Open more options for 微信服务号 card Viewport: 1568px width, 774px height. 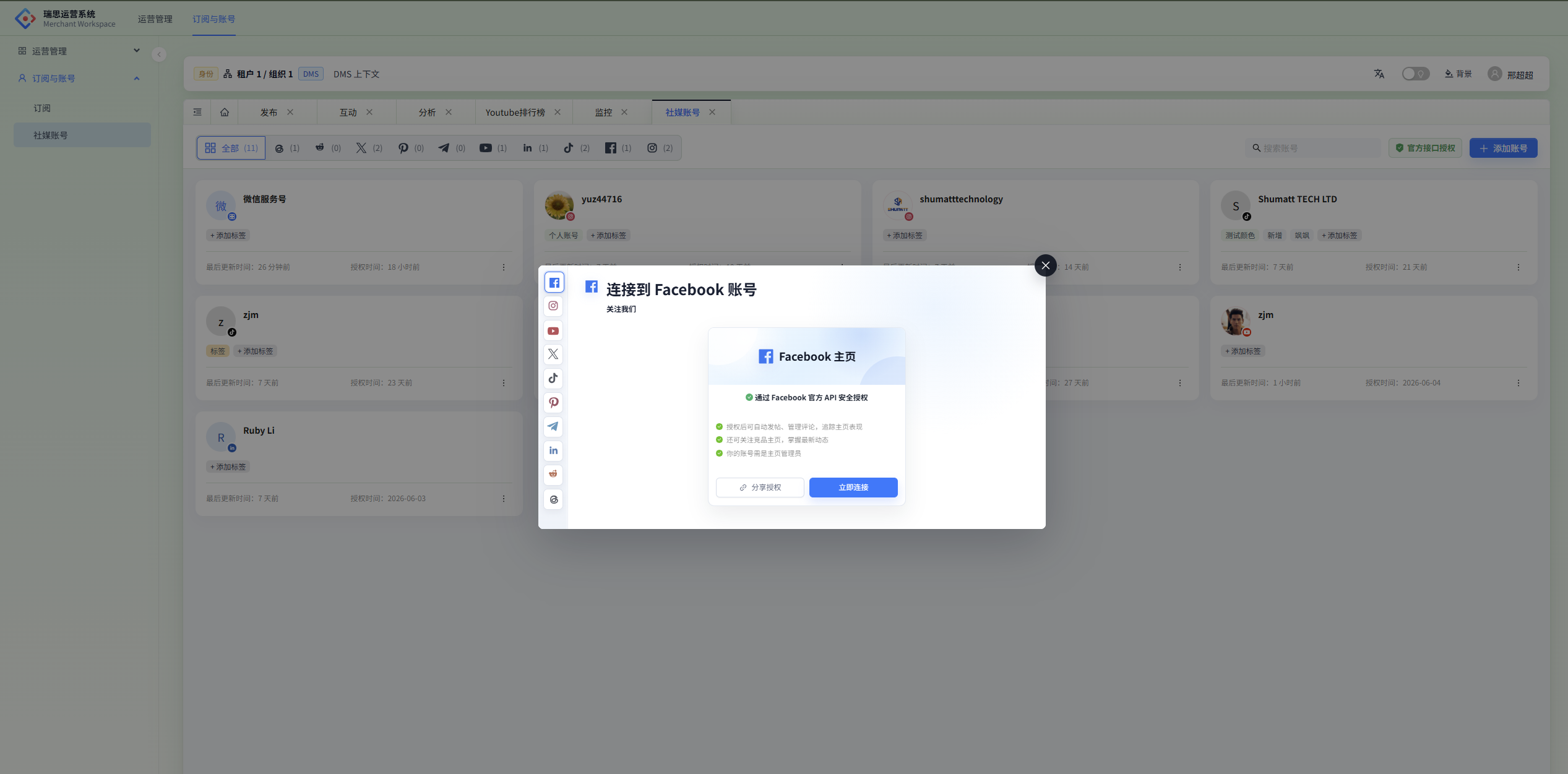click(x=504, y=267)
